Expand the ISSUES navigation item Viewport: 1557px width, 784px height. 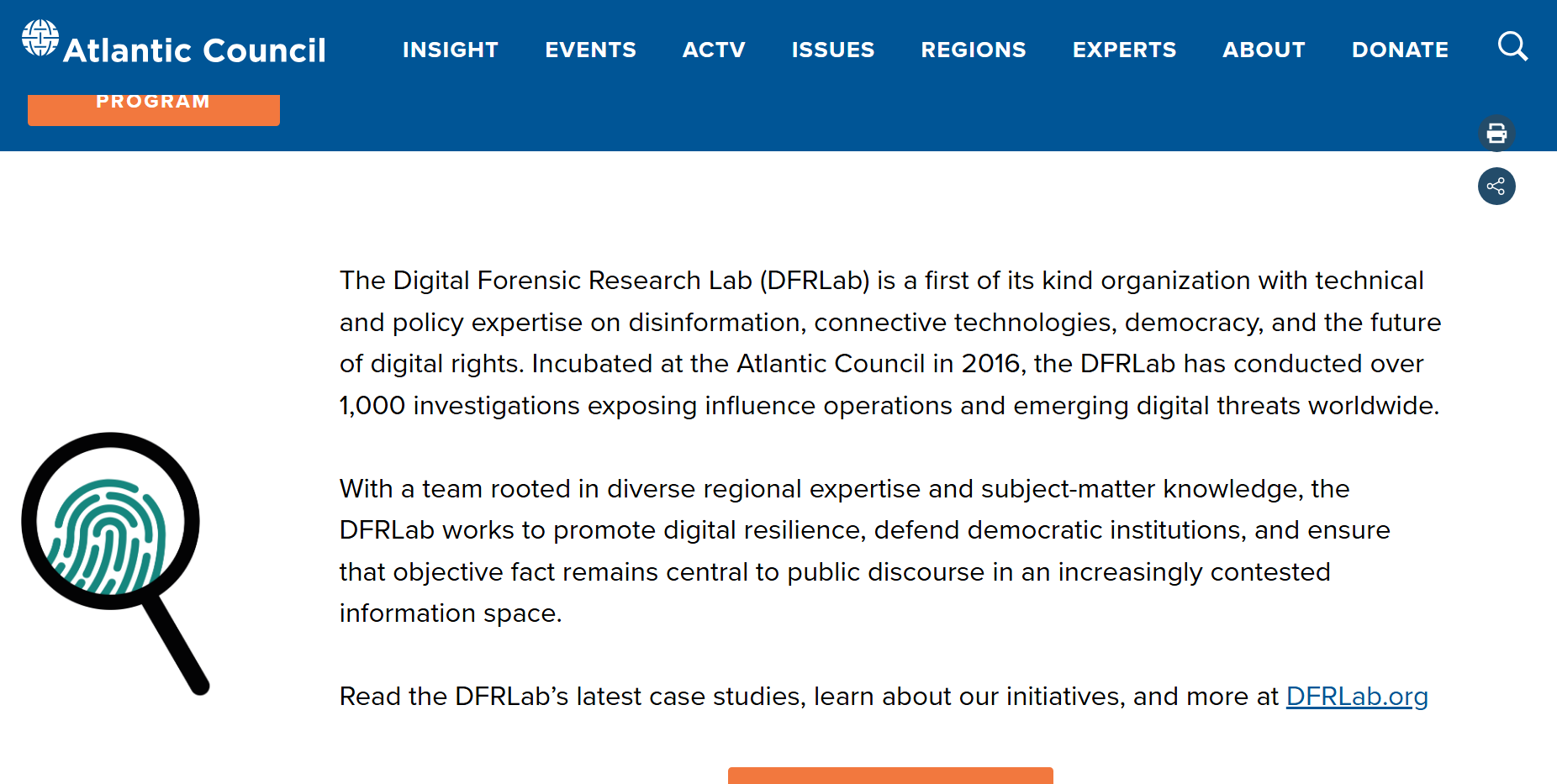click(832, 50)
